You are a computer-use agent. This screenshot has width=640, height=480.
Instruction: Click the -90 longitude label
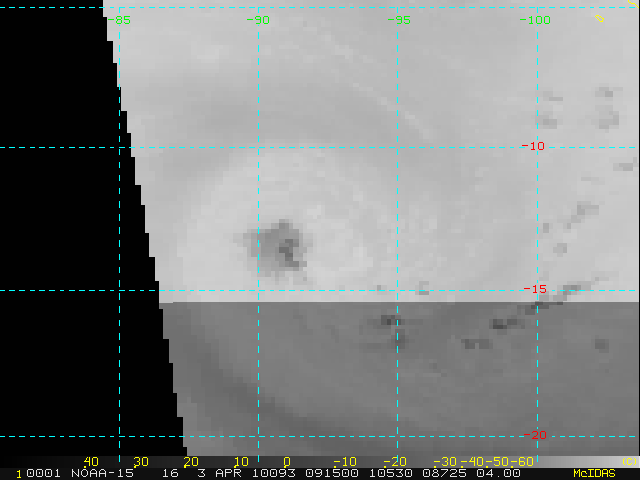tap(259, 19)
